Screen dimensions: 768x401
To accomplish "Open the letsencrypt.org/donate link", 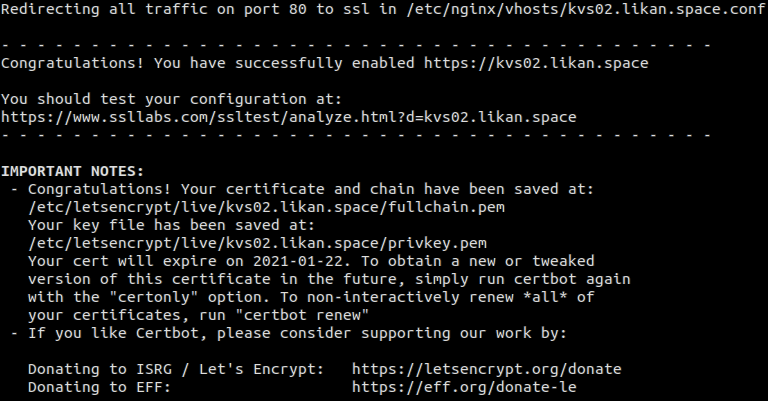I will pyautogui.click(x=486, y=369).
